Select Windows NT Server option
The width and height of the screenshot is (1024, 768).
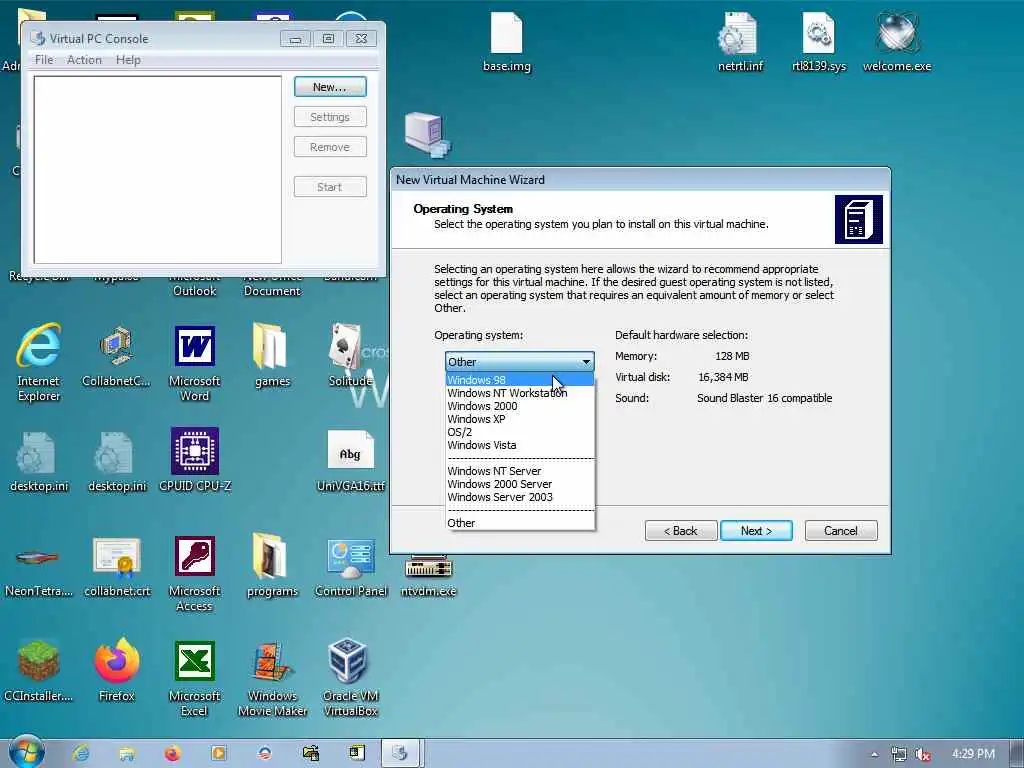tap(520, 471)
